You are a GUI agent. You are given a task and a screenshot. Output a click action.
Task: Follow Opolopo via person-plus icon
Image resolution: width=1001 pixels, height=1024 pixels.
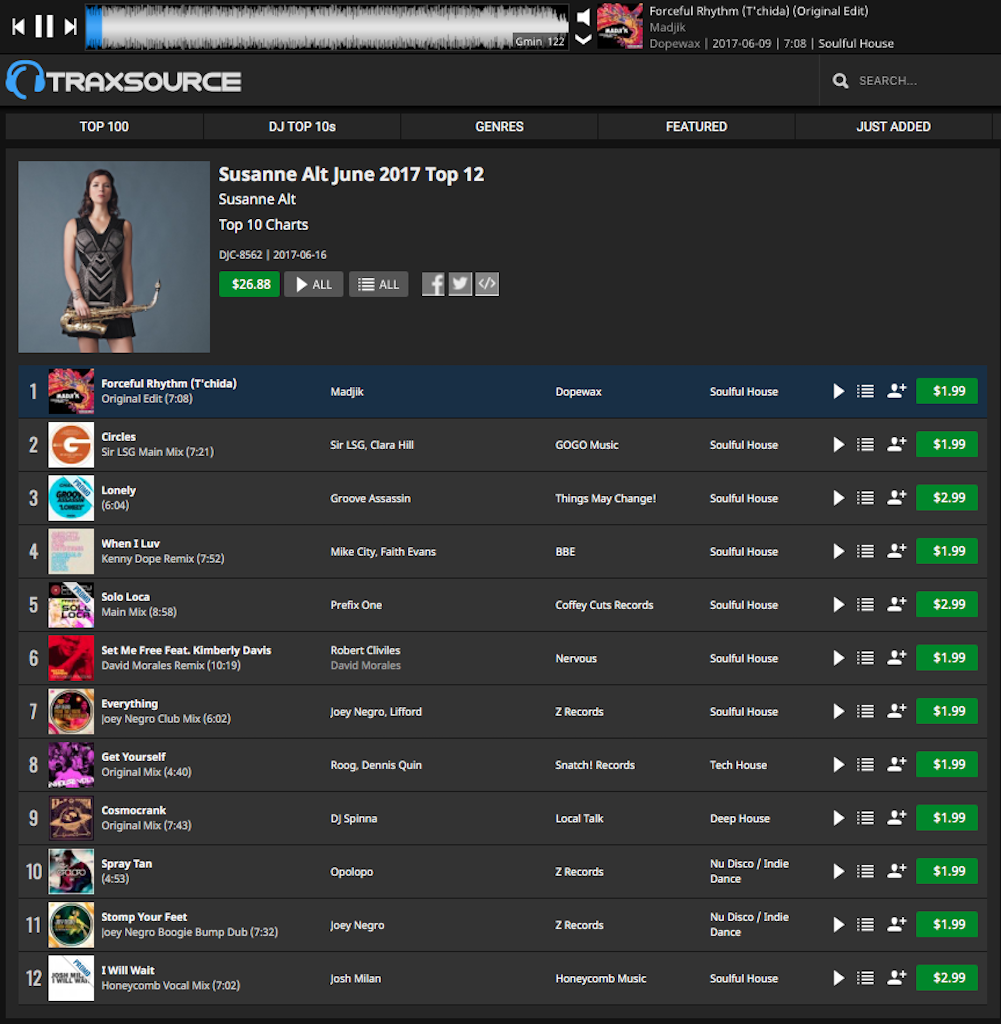click(x=897, y=871)
